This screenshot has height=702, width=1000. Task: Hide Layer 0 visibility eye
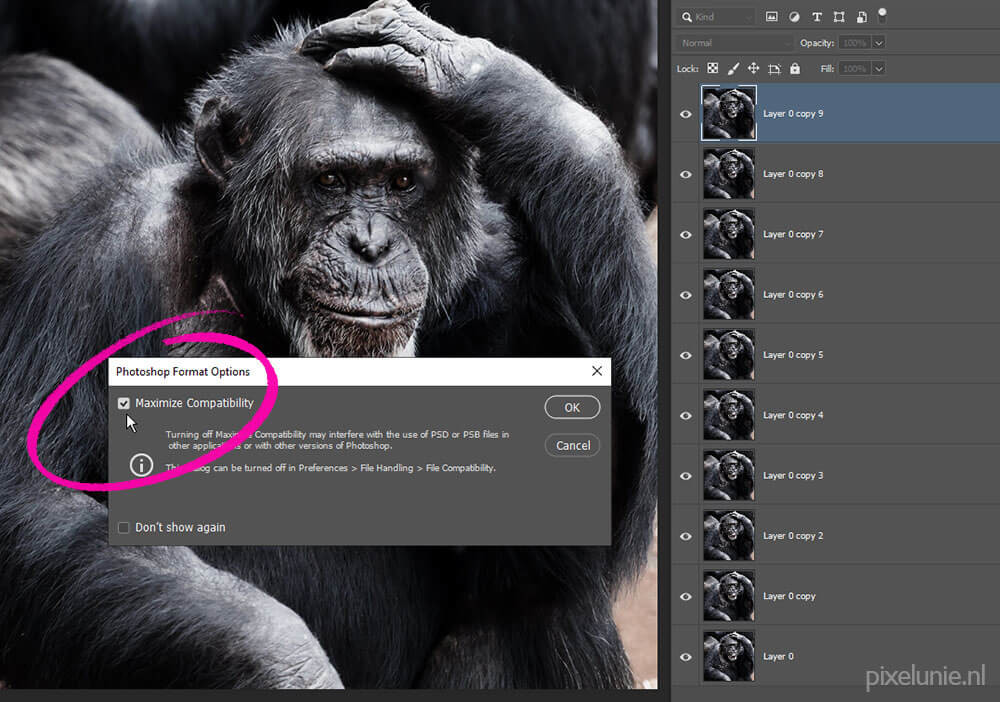[686, 657]
